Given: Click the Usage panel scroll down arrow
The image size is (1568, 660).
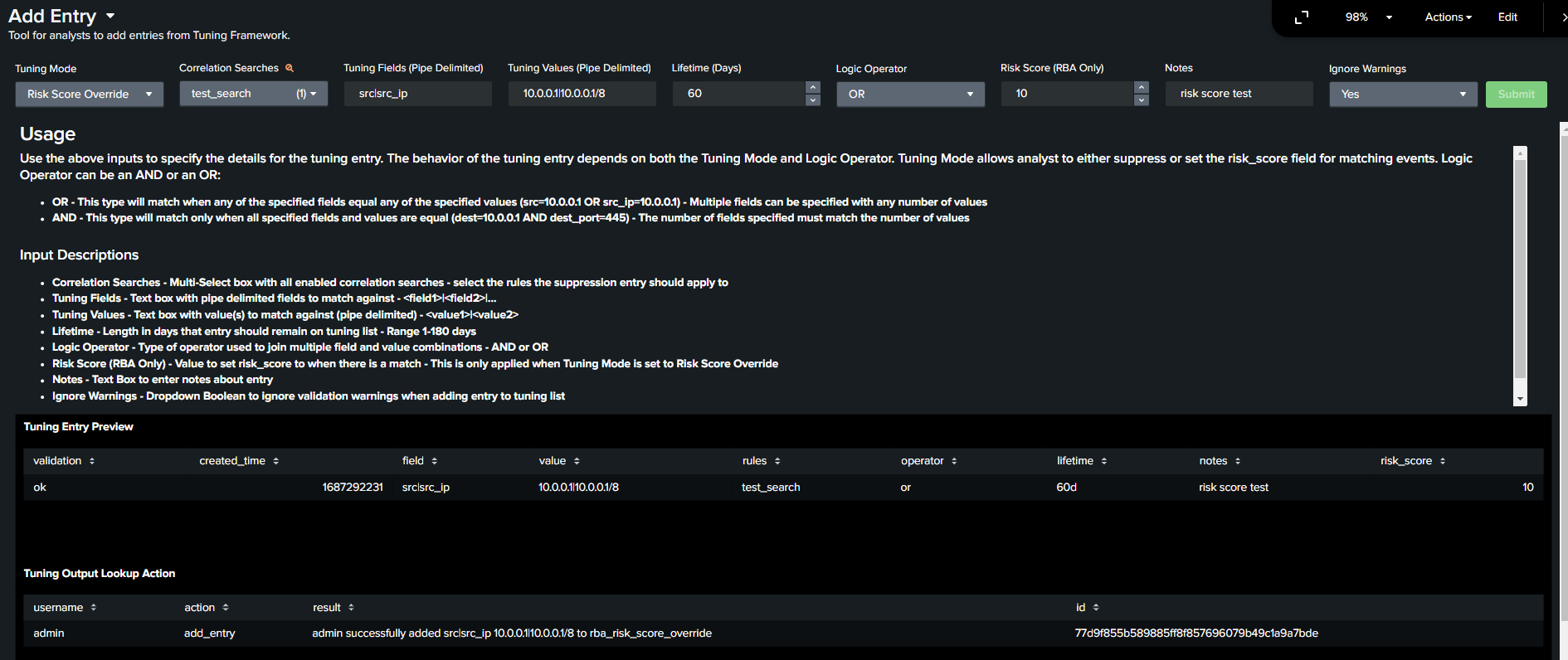Looking at the screenshot, I should pos(1521,400).
